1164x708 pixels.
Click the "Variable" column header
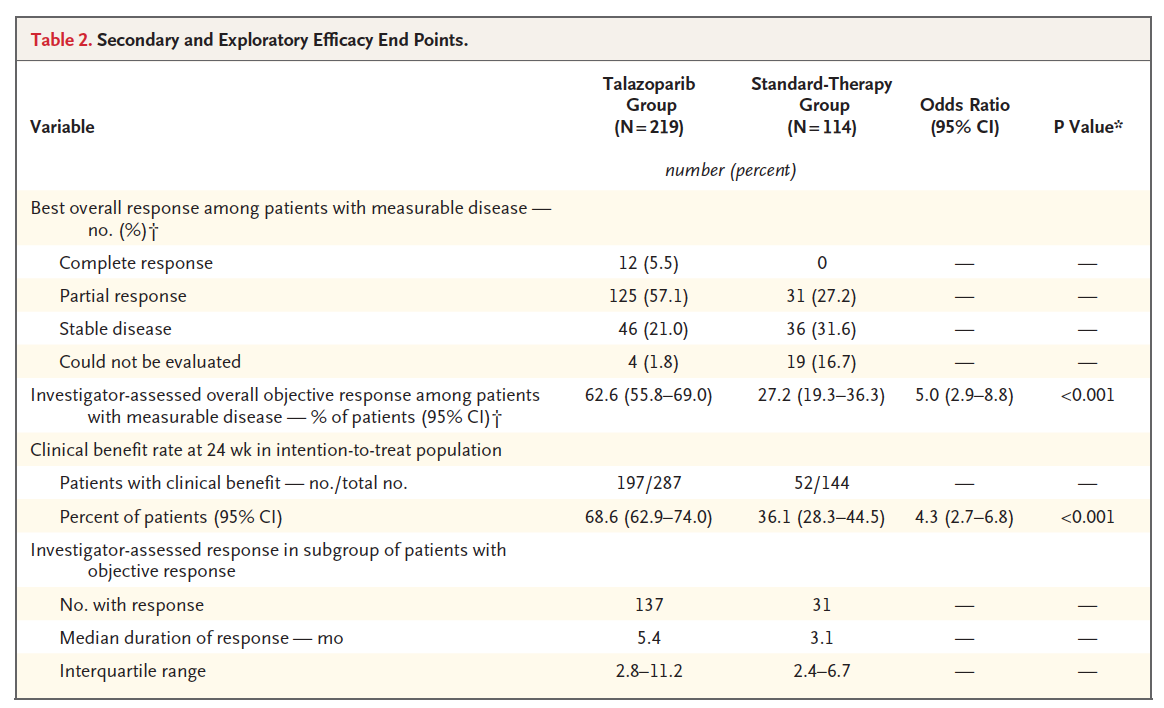click(62, 127)
